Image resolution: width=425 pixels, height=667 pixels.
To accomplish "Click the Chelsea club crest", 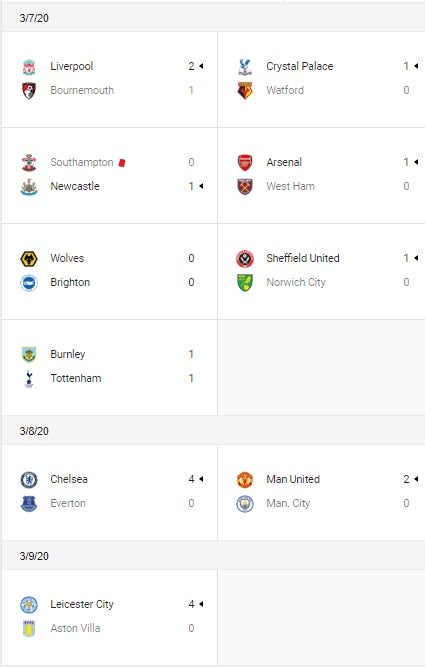I will 29,480.
